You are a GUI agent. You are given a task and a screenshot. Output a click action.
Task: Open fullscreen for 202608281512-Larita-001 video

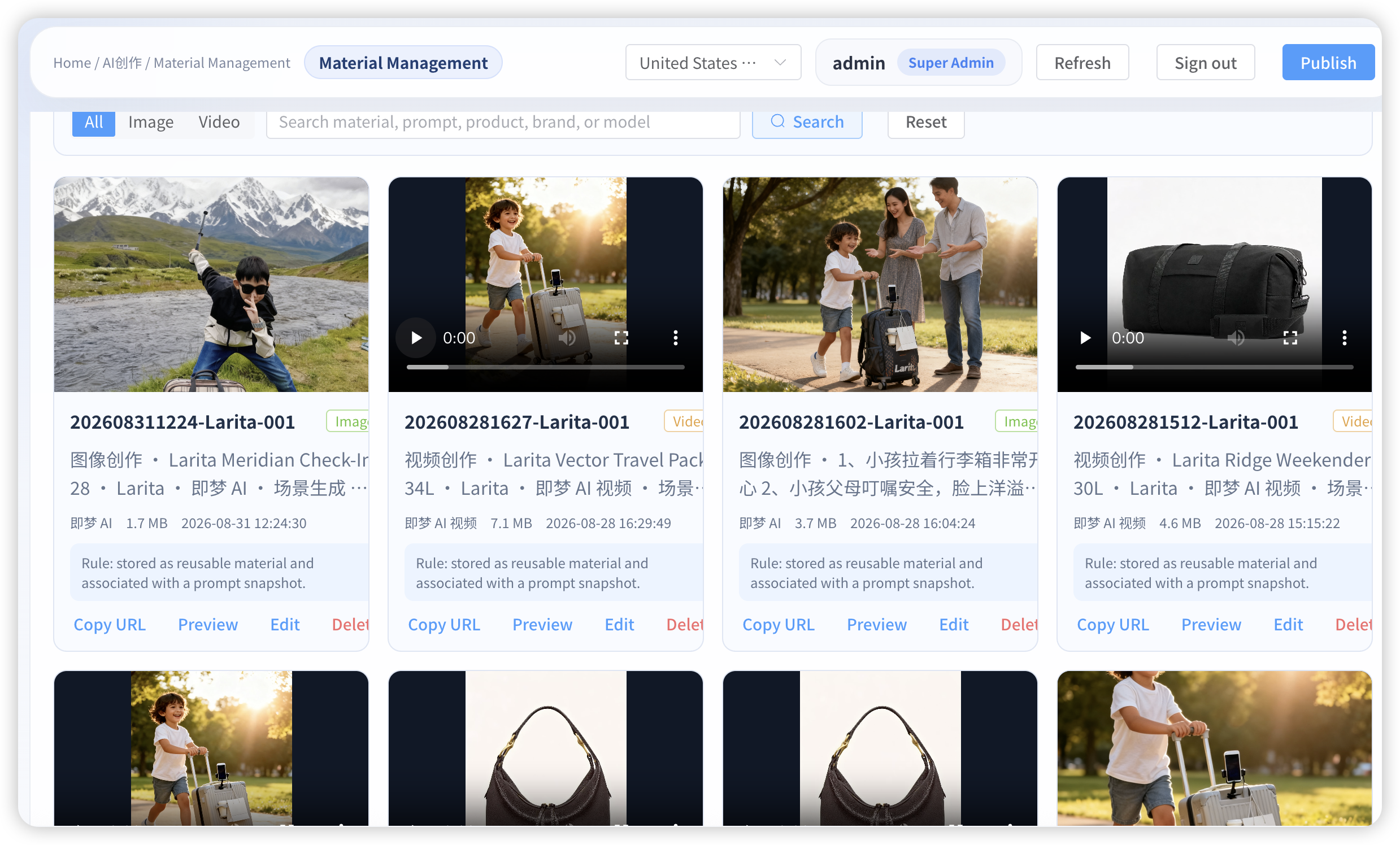pyautogui.click(x=1290, y=338)
